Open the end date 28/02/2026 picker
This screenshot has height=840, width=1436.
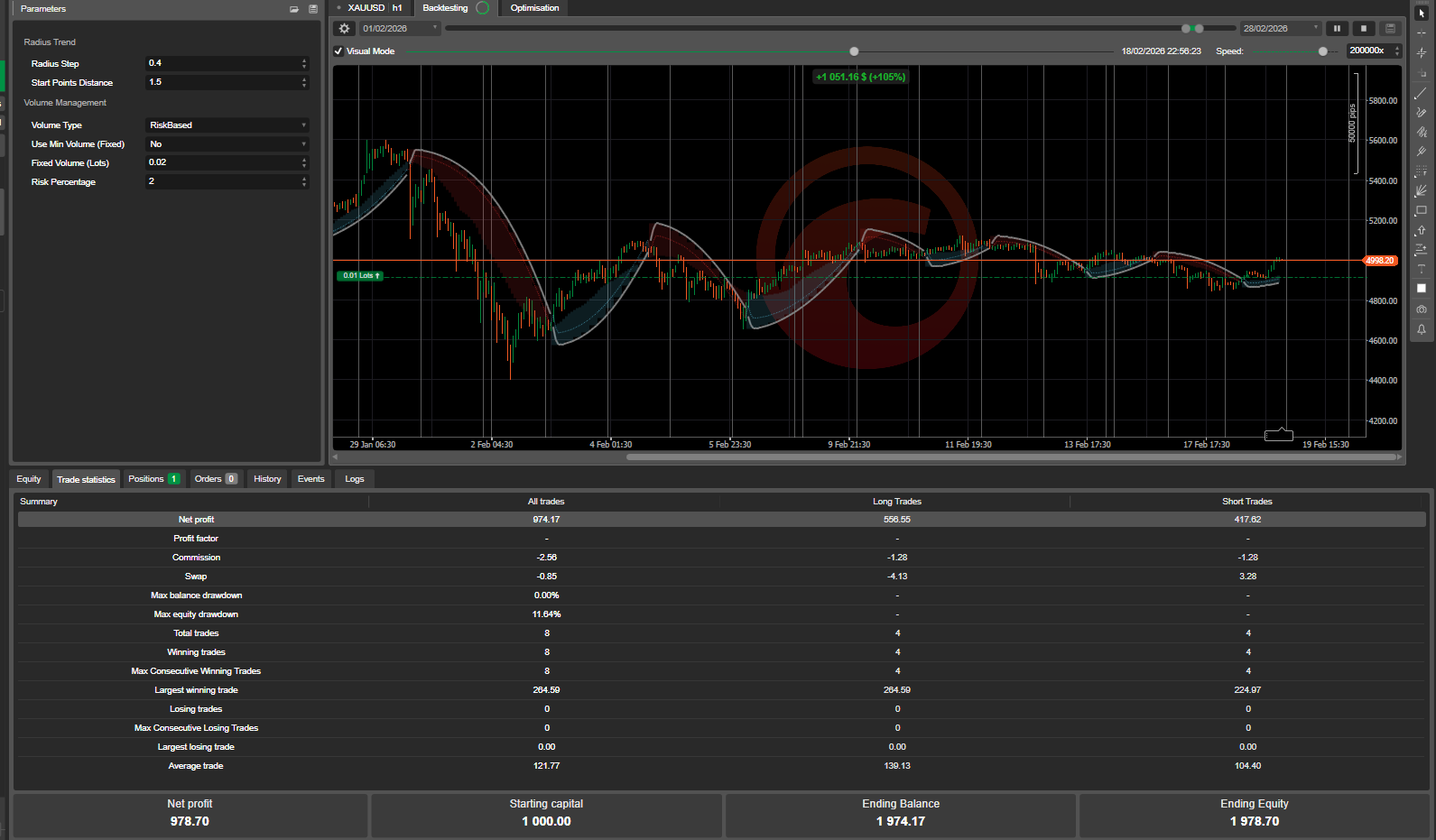tap(1281, 29)
